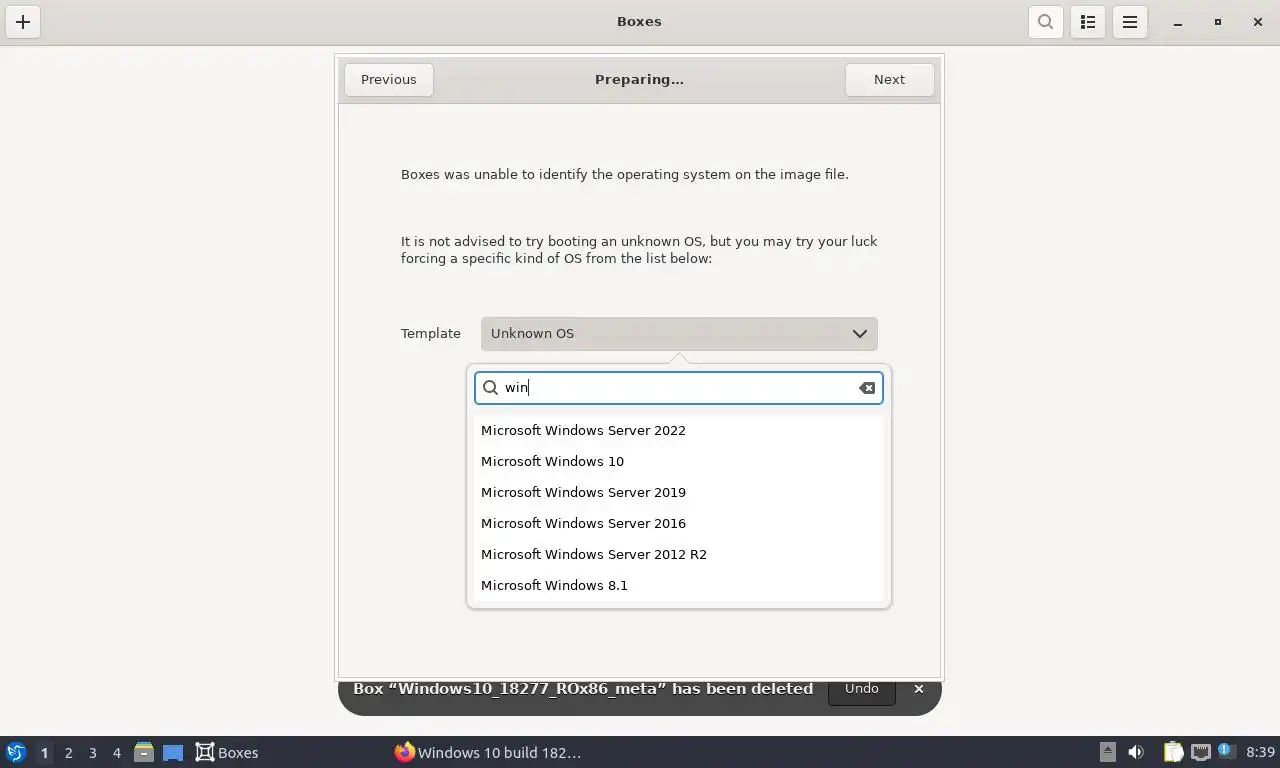Select Microsoft Windows Server 2022

(x=679, y=431)
